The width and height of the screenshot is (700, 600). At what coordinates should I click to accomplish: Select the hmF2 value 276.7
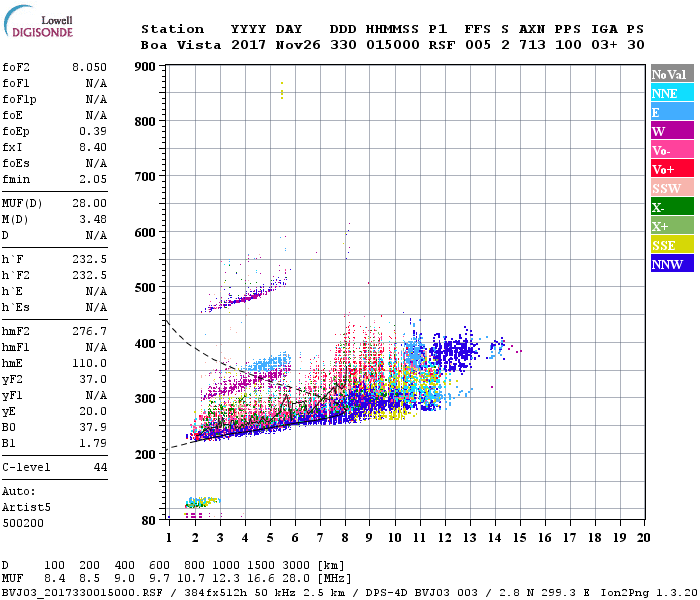click(x=89, y=332)
